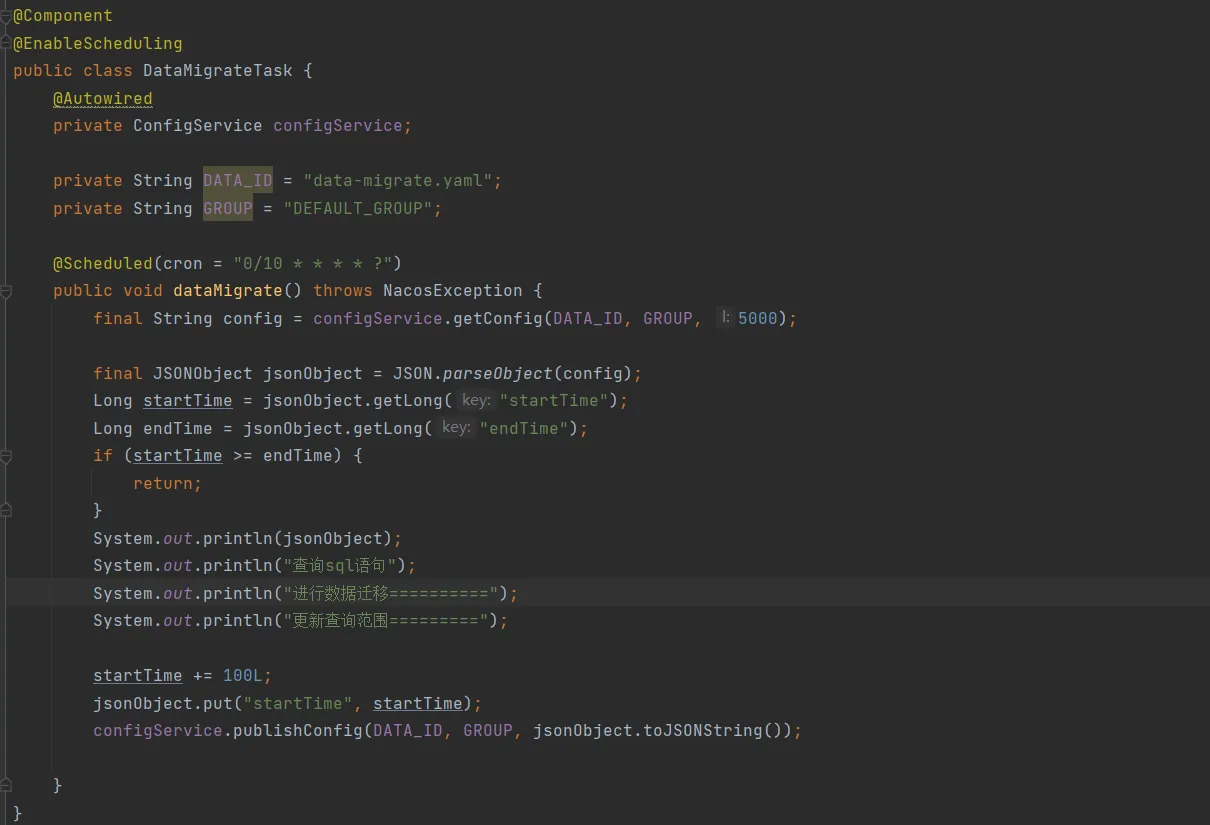This screenshot has height=825, width=1210.
Task: Click the highlighted GROUP field declaration
Action: point(227,208)
